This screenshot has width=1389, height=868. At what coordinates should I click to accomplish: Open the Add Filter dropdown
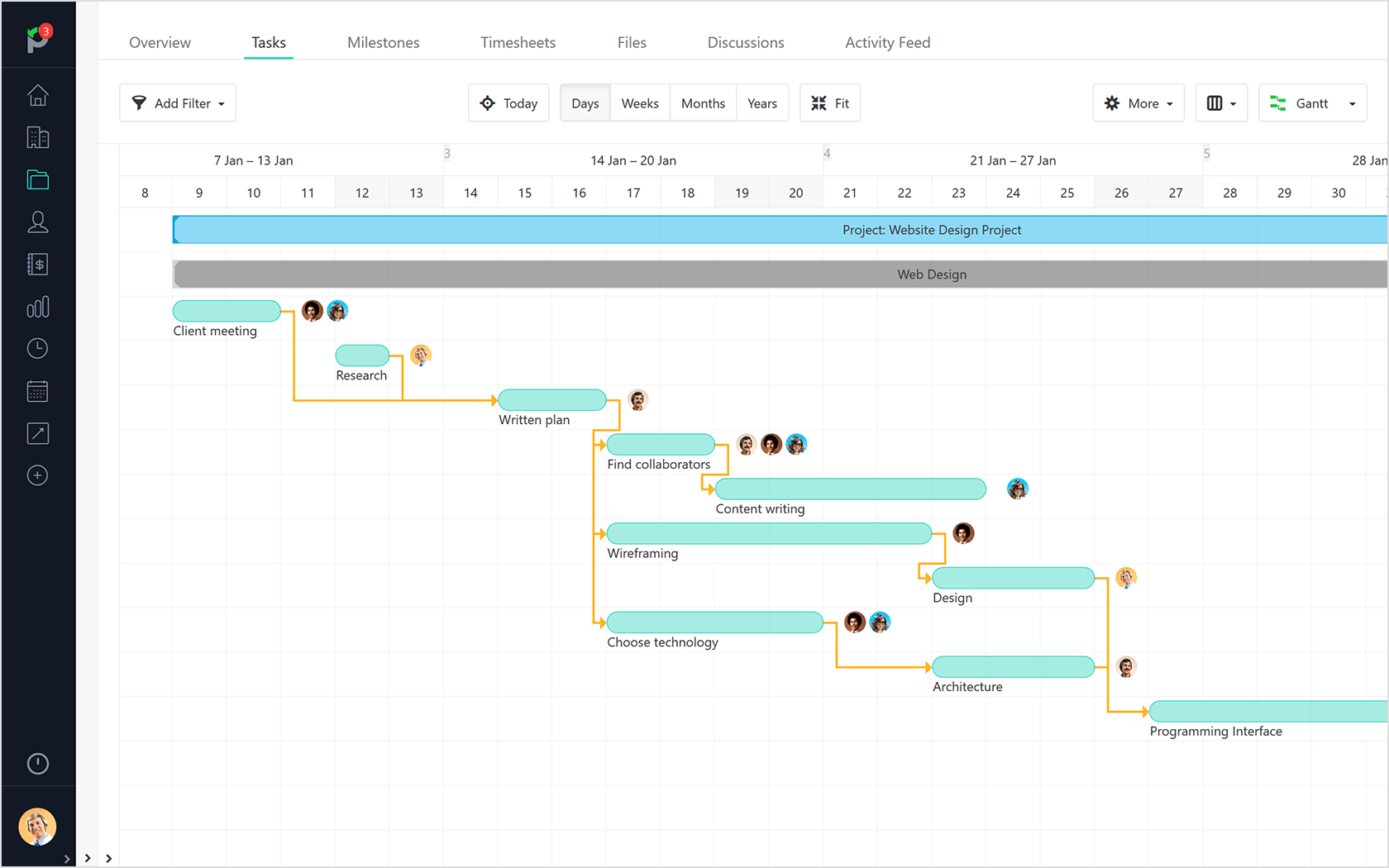click(x=177, y=103)
